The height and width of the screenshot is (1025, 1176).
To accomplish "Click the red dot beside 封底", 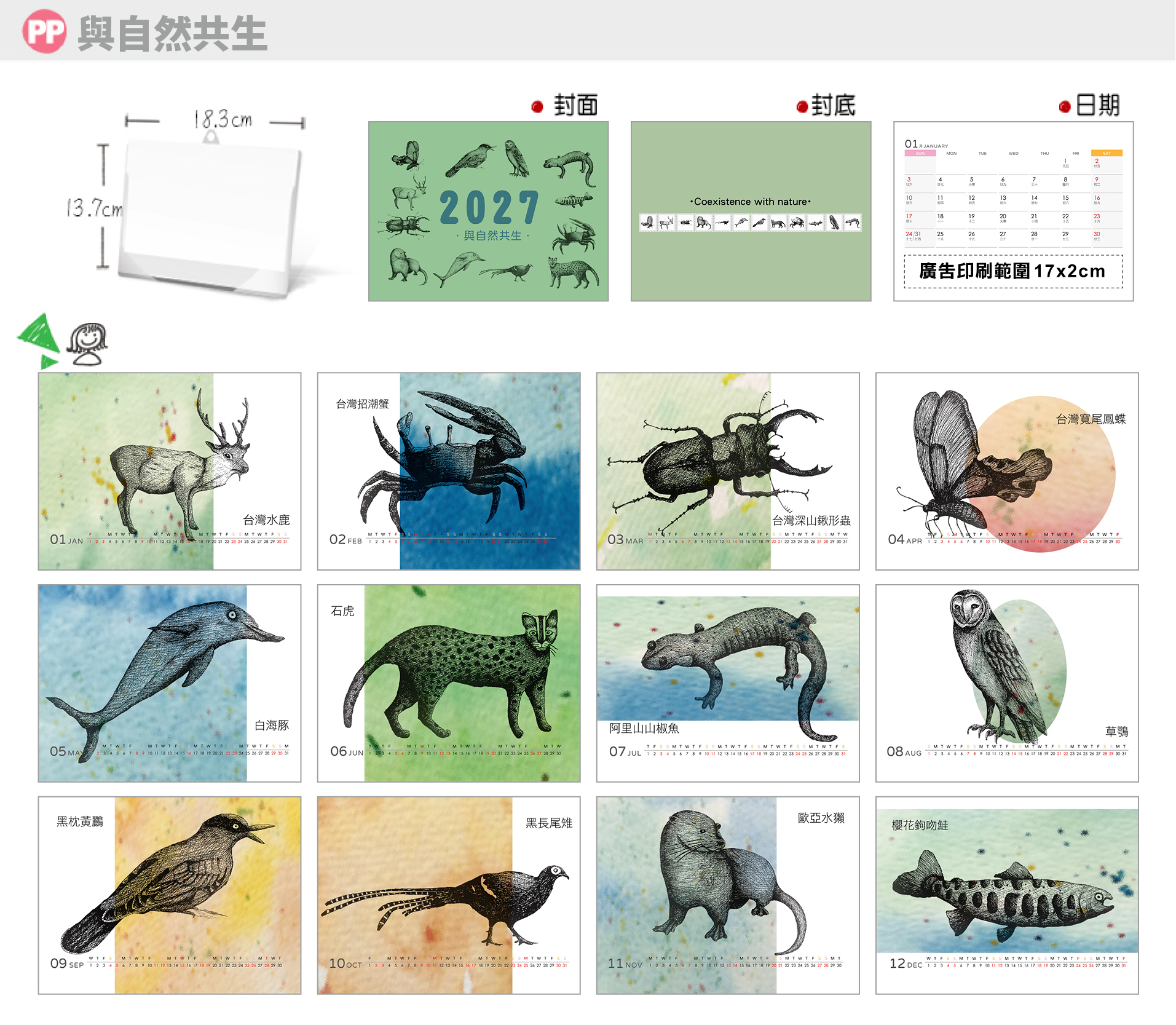I will click(x=802, y=107).
